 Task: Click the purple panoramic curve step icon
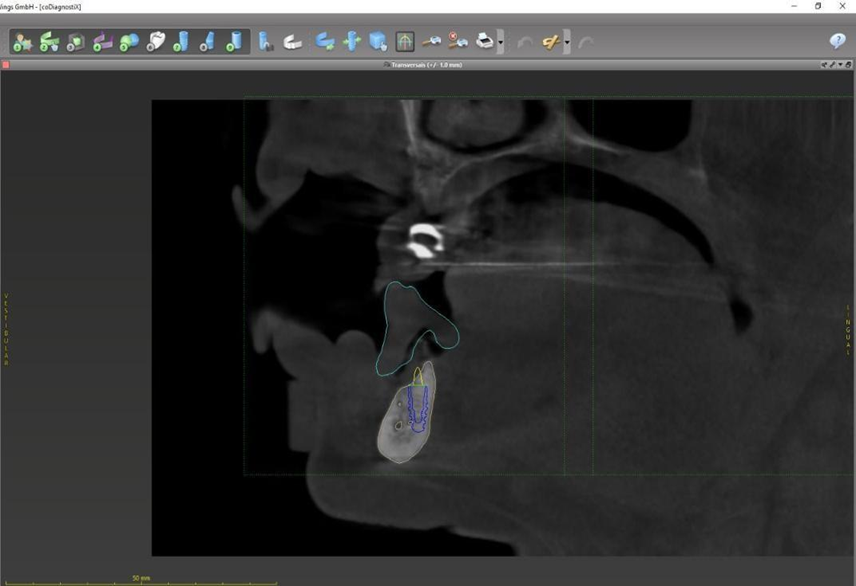click(x=102, y=42)
